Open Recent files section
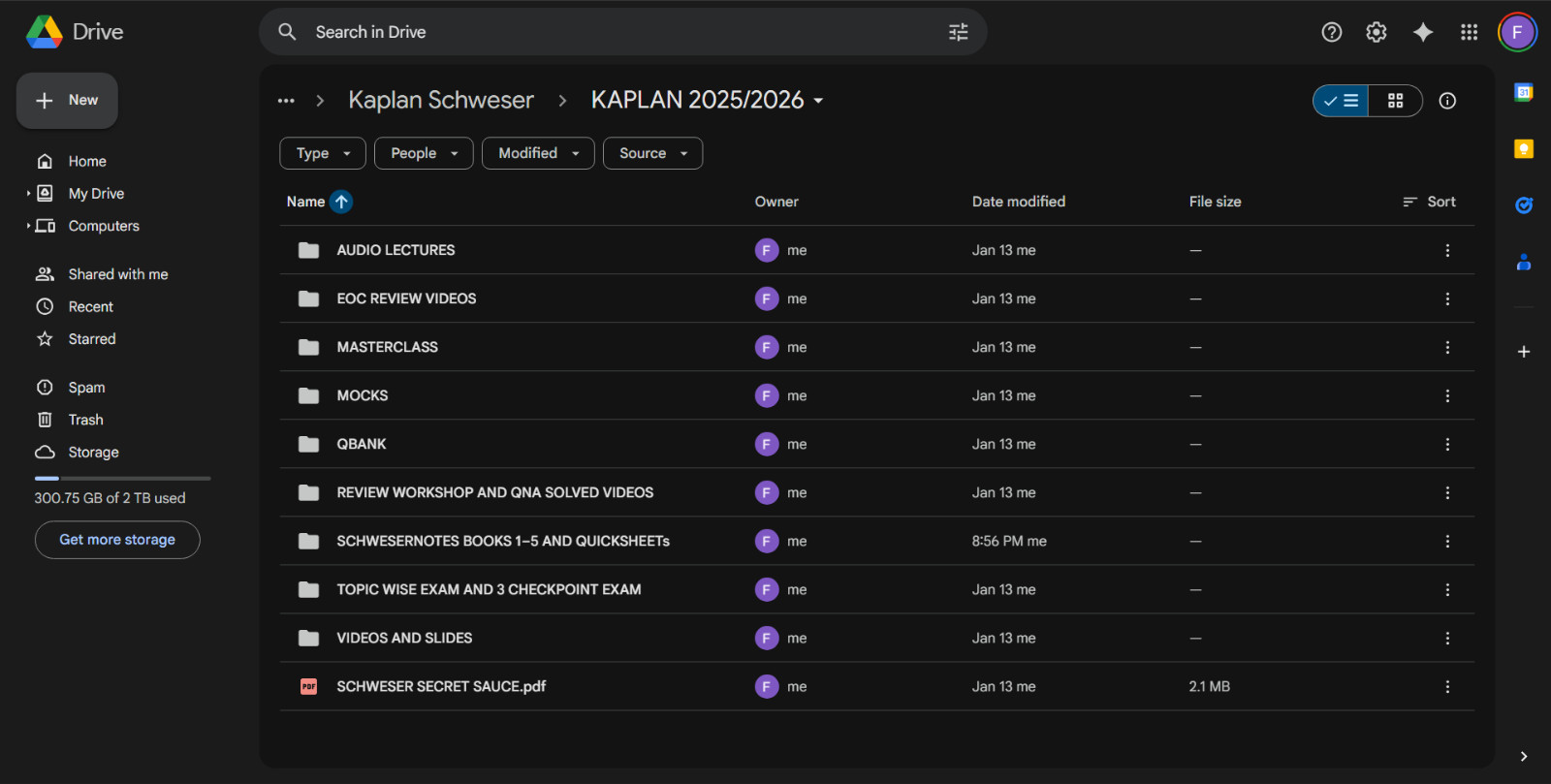The image size is (1551, 784). coord(91,306)
